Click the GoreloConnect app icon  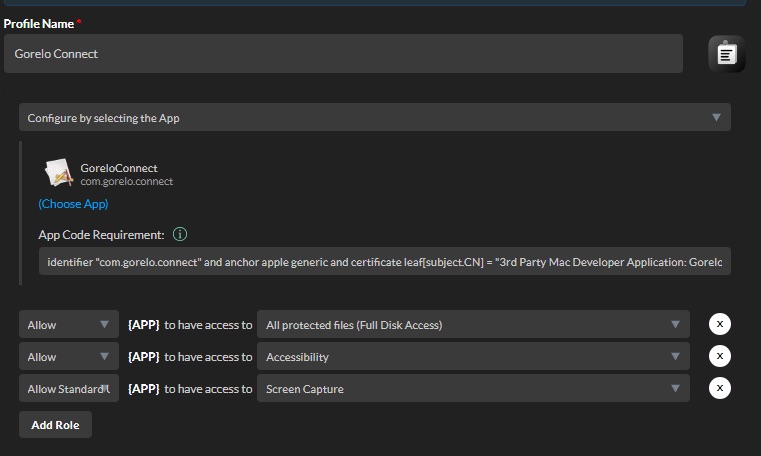click(58, 174)
